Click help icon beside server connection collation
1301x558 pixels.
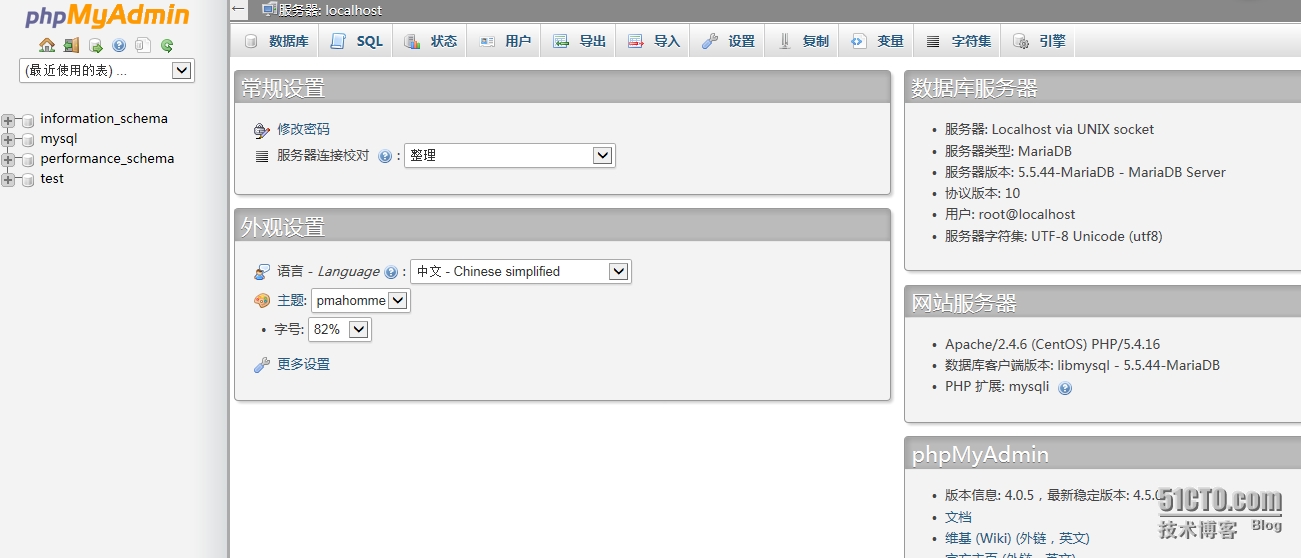tap(385, 156)
